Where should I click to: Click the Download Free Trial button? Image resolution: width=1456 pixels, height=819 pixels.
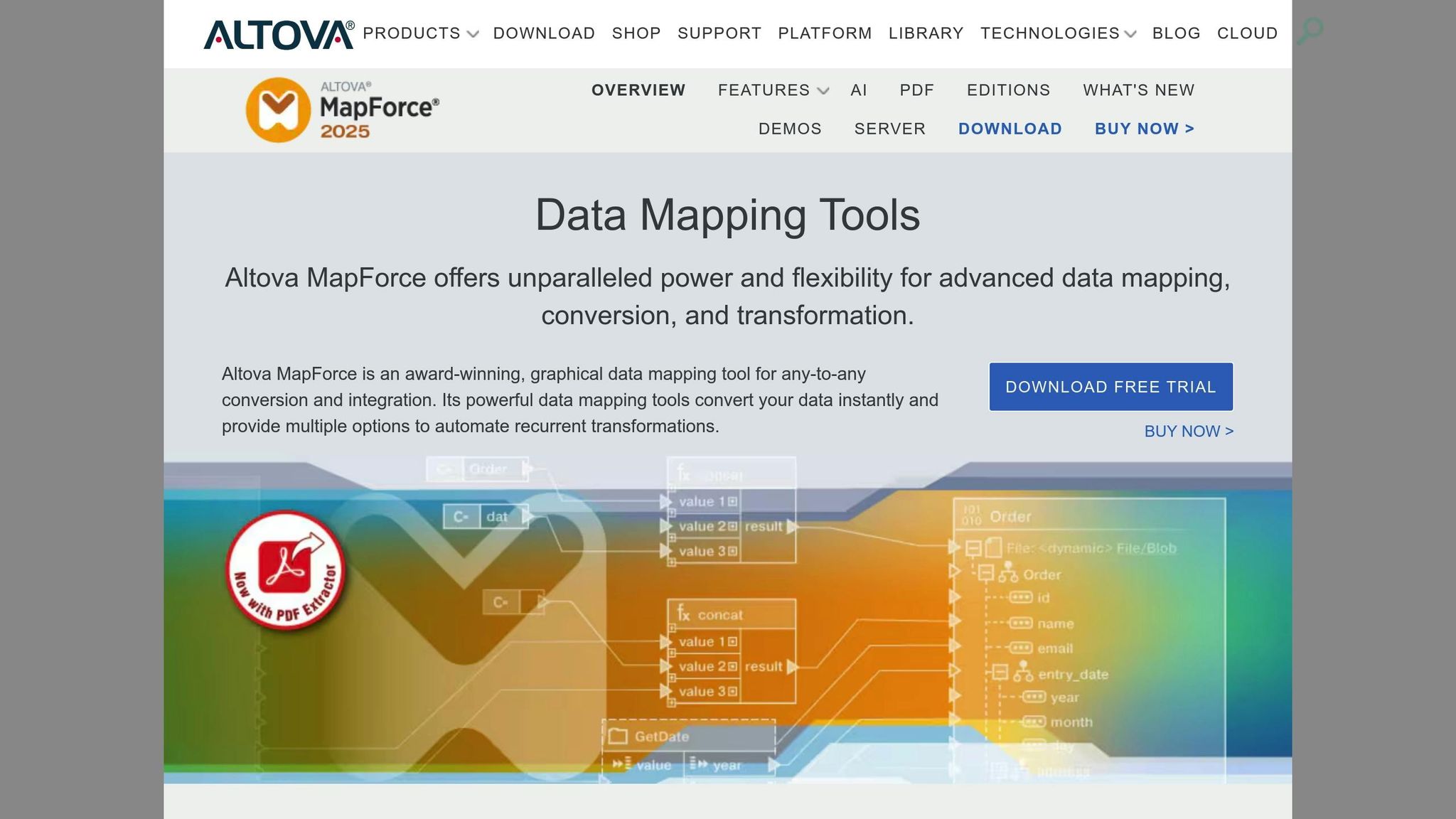[x=1110, y=387]
